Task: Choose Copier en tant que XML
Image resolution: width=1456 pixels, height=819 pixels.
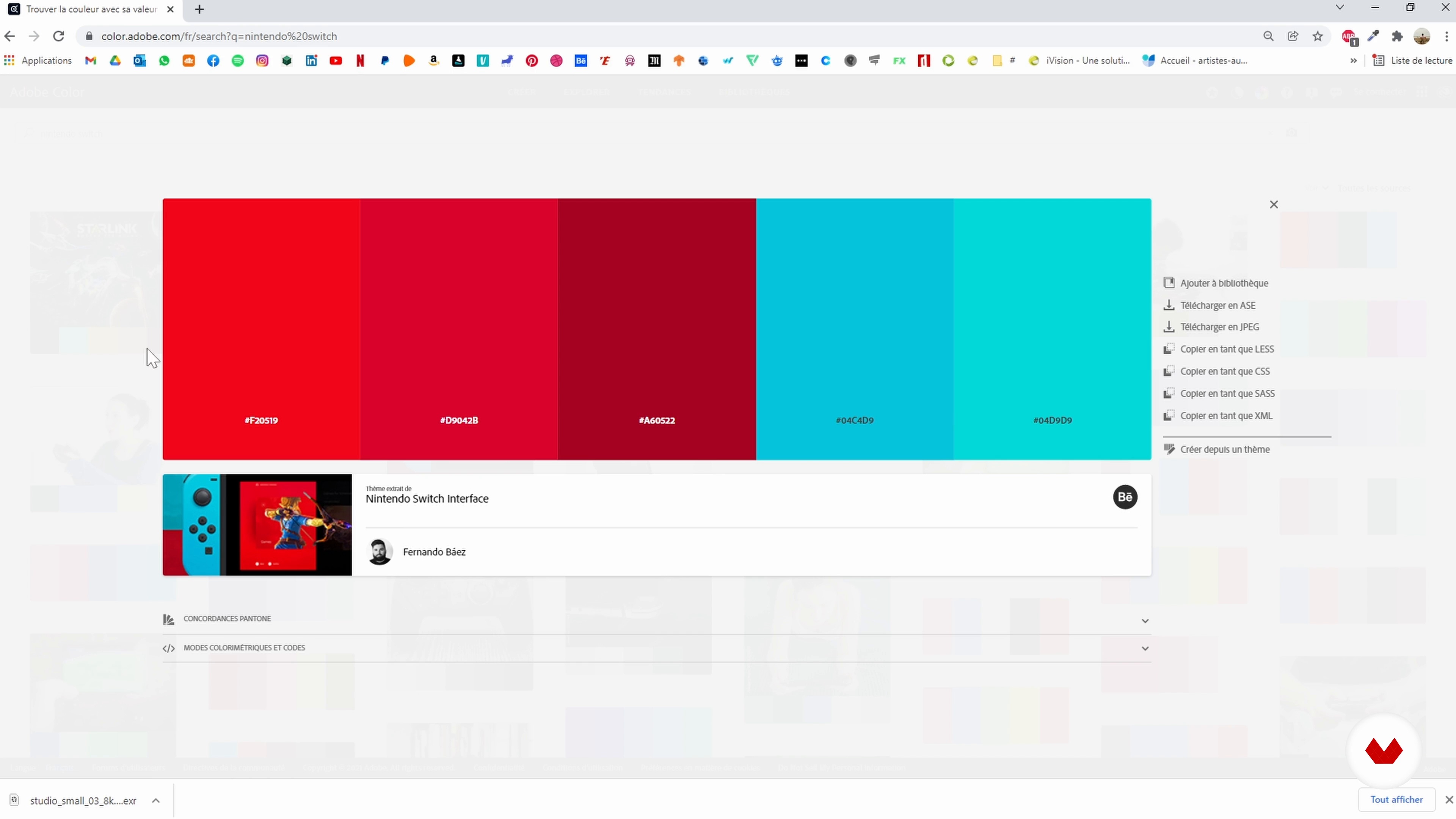Action: [x=1218, y=416]
